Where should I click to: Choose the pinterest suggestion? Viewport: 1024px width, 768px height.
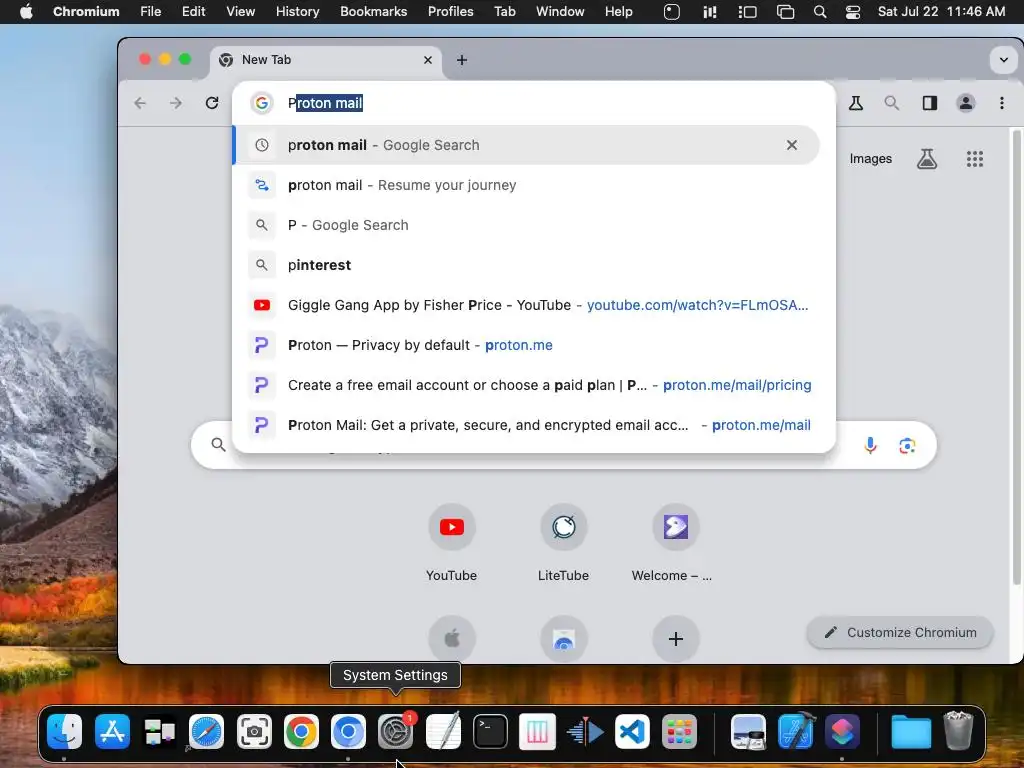point(526,264)
